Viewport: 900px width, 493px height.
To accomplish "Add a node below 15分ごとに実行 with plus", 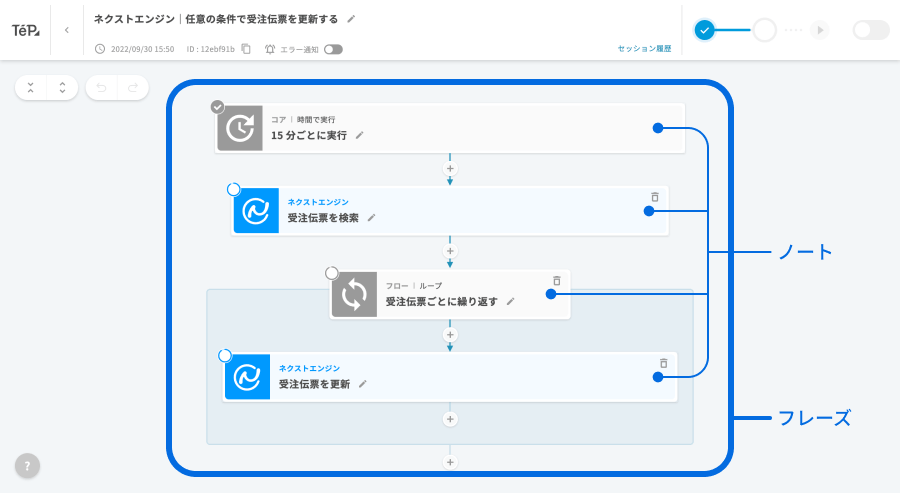I will [450, 169].
